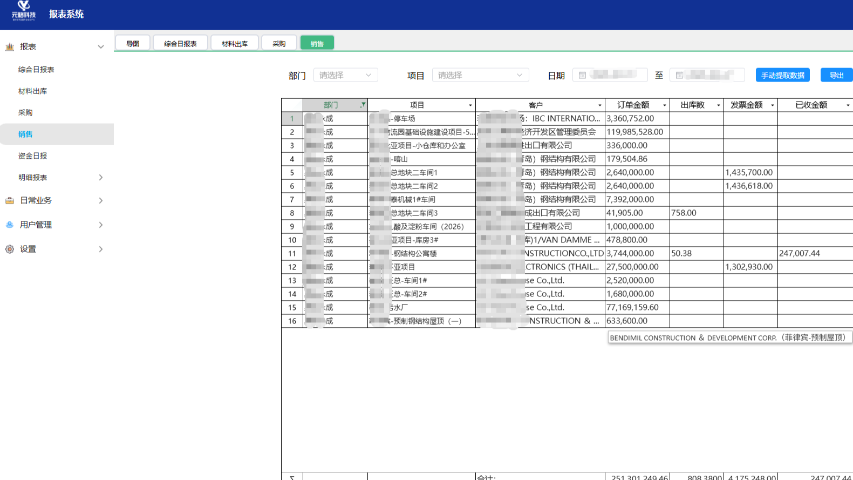The width and height of the screenshot is (853, 480).
Task: Click the 导出 export button
Action: coord(835,75)
